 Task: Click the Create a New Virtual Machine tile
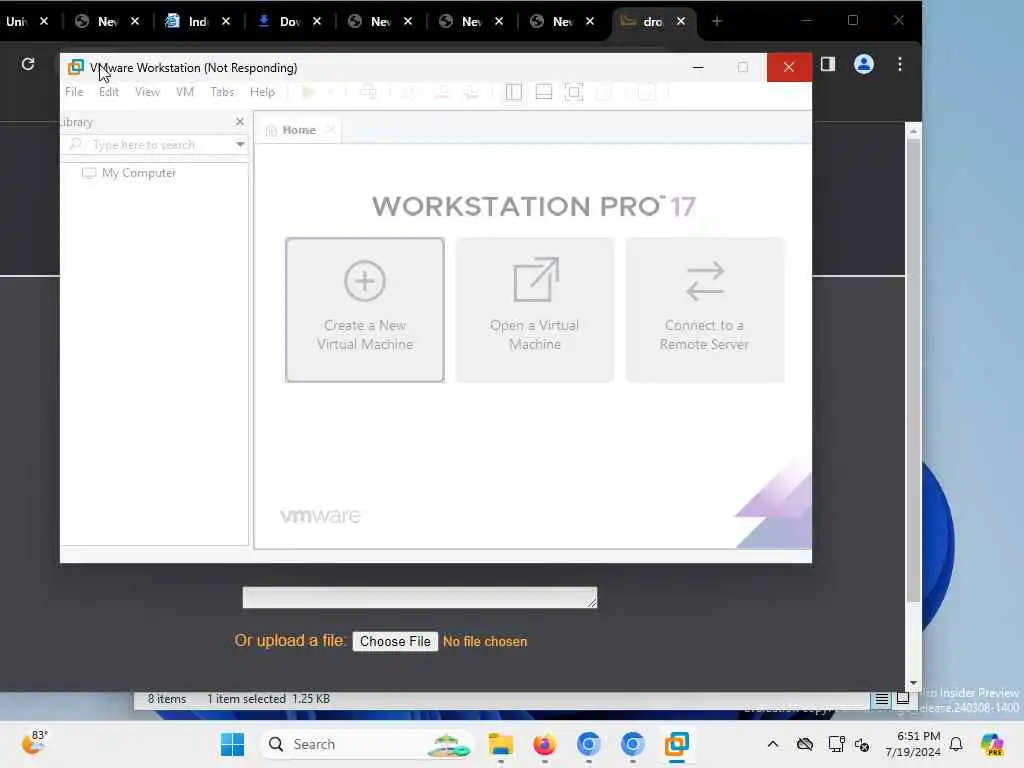(365, 310)
